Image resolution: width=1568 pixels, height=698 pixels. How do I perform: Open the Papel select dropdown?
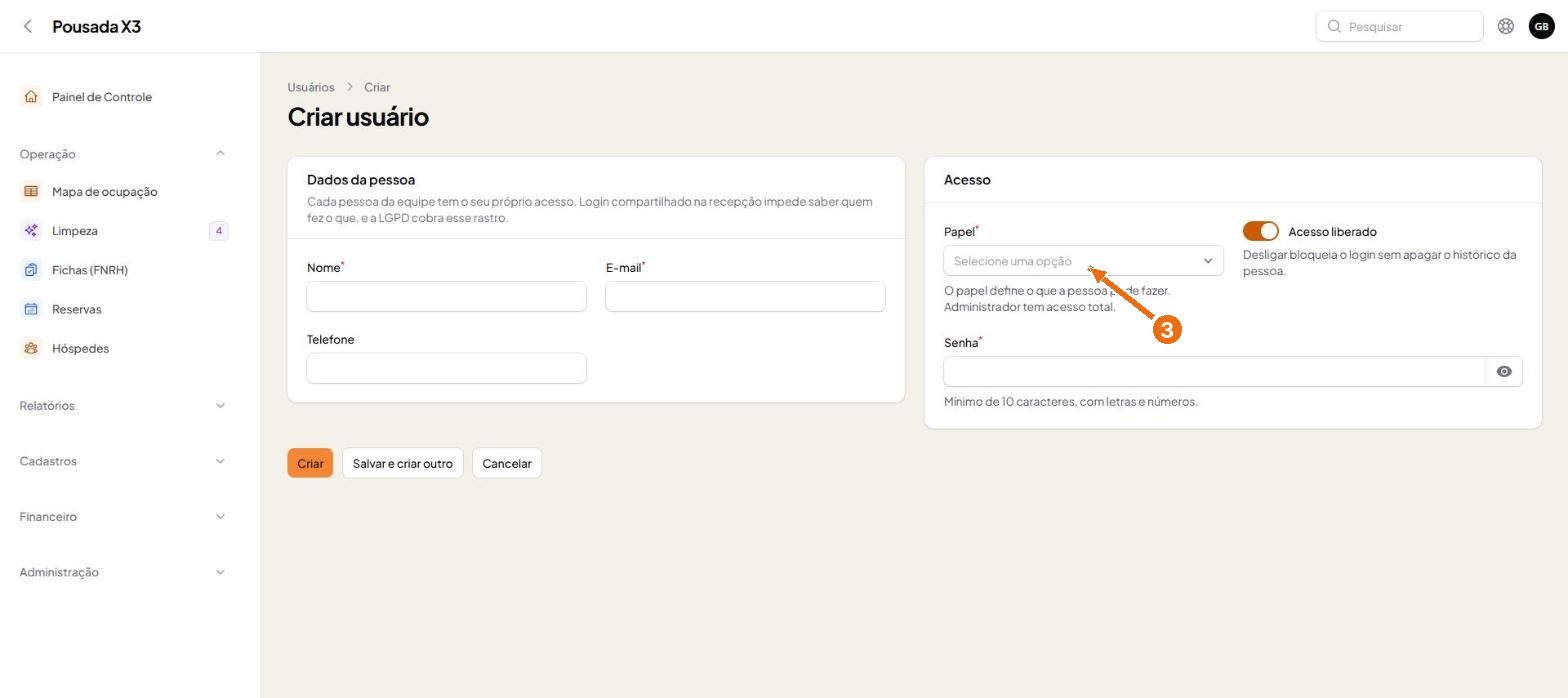click(x=1083, y=261)
